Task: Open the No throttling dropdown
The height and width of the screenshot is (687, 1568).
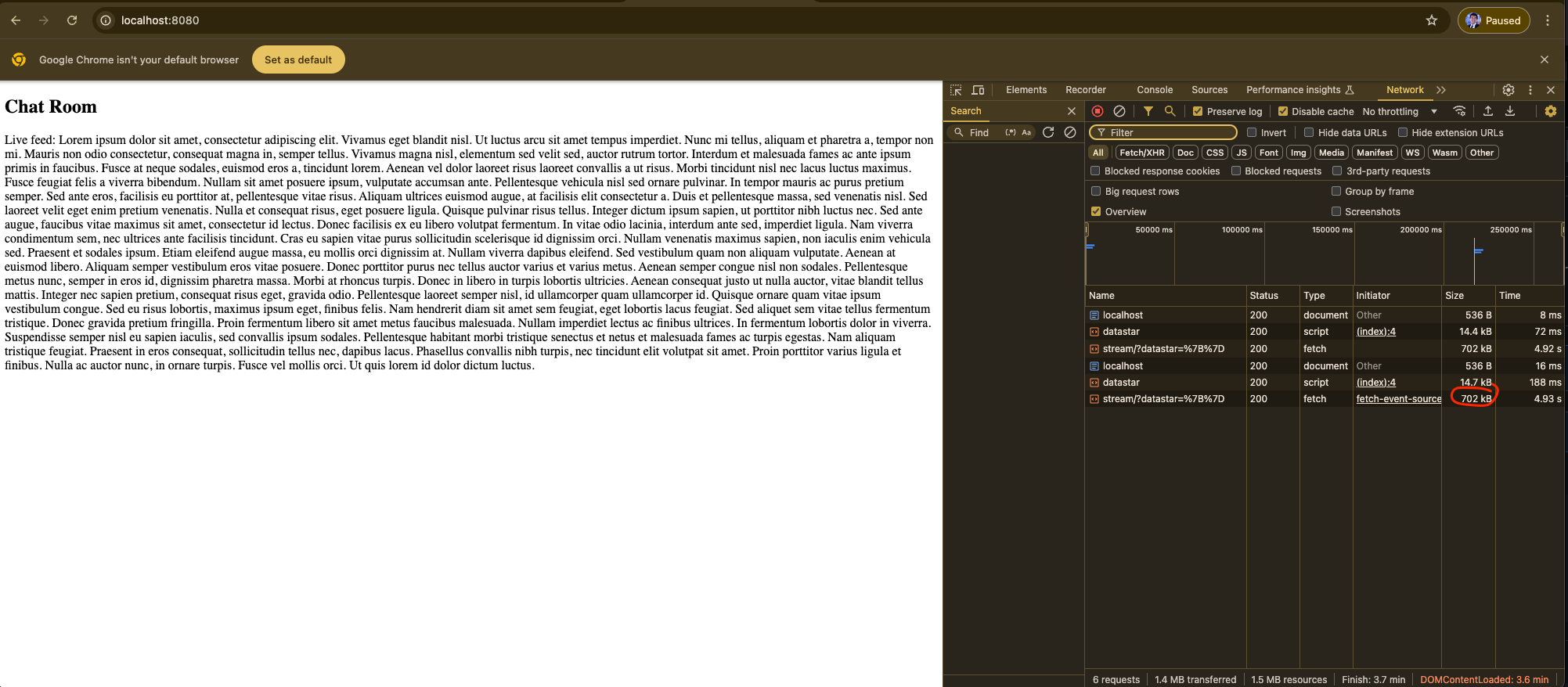Action: coord(1400,111)
